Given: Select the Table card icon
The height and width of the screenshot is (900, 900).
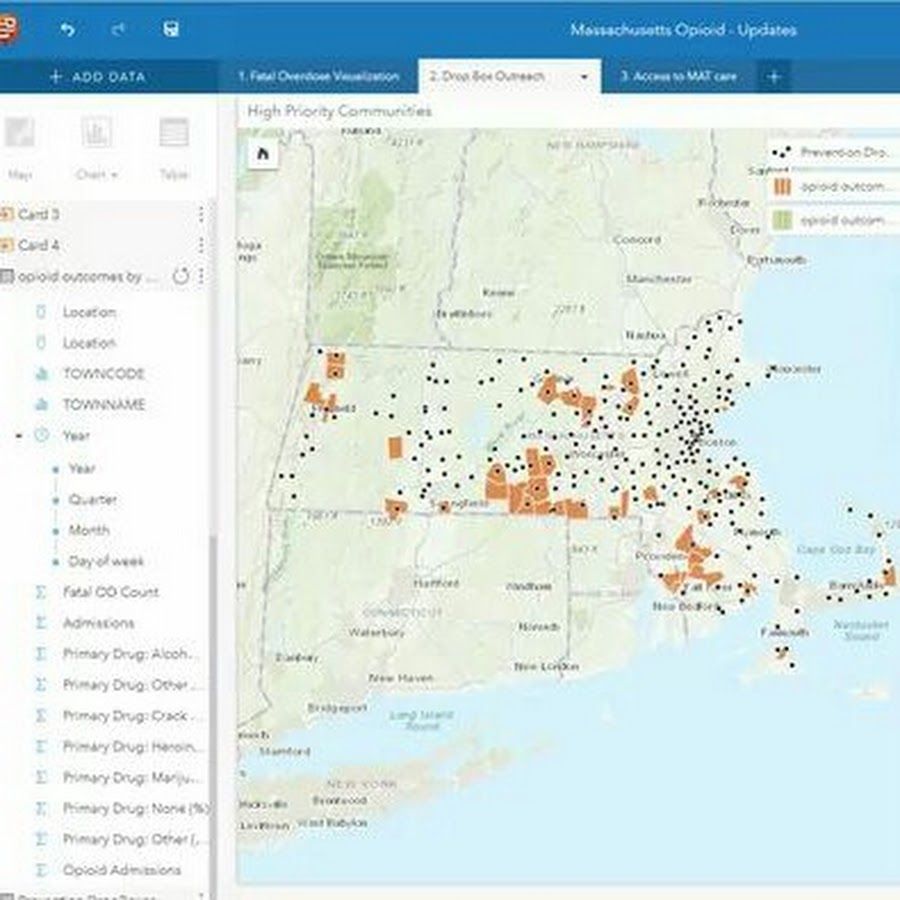Looking at the screenshot, I should tap(174, 134).
